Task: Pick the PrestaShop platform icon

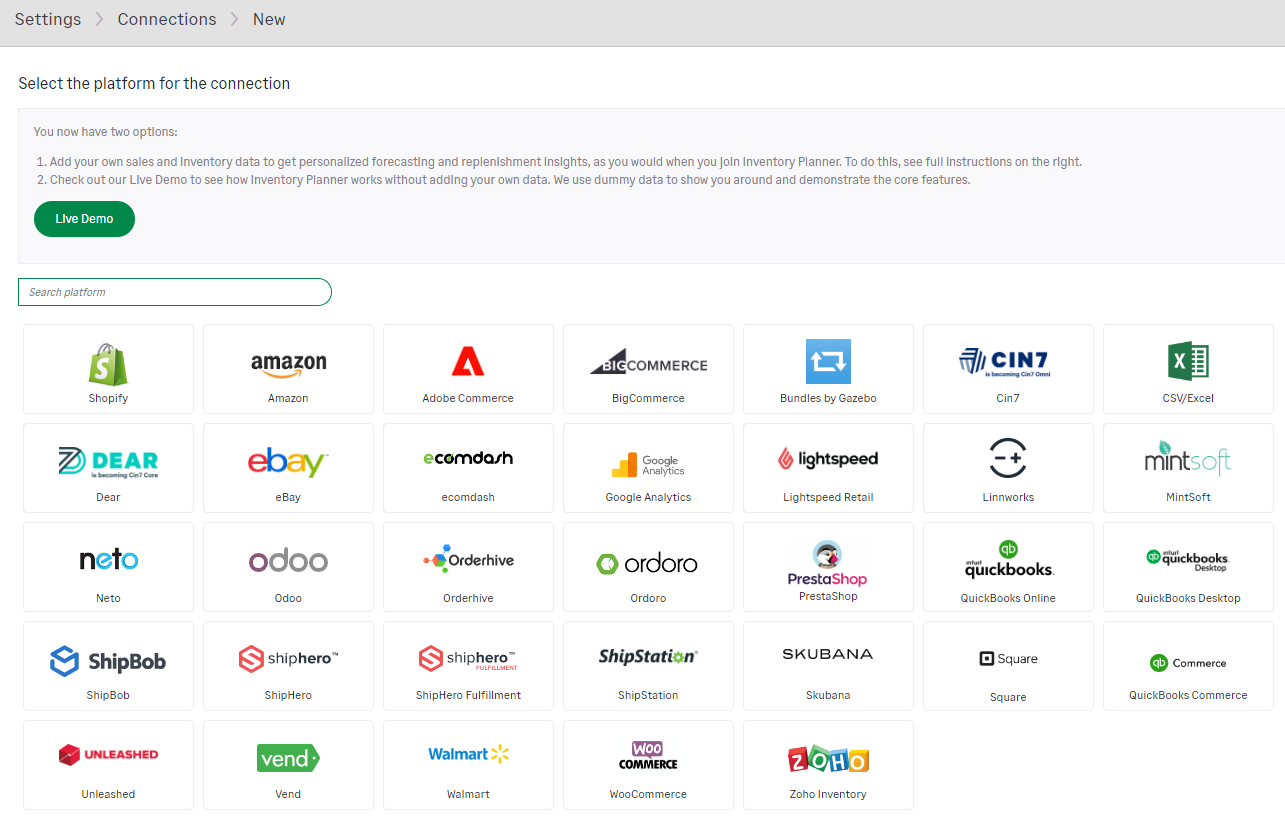Action: pyautogui.click(x=828, y=564)
